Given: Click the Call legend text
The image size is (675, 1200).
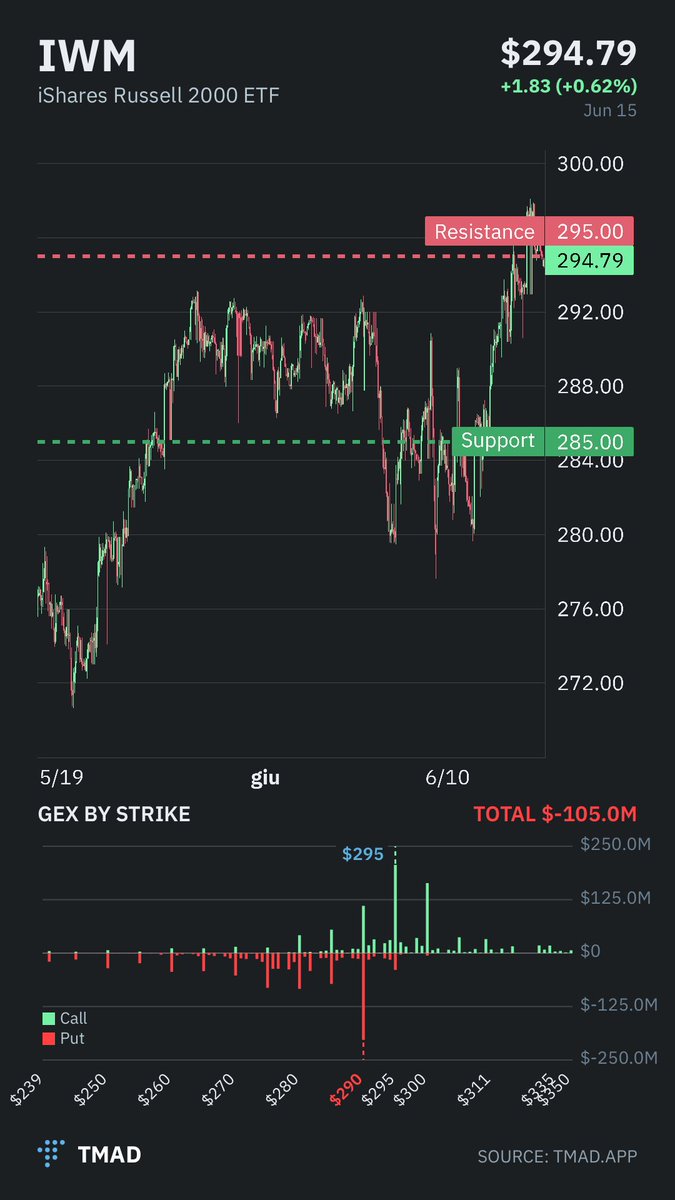Looking at the screenshot, I should point(74,1018).
